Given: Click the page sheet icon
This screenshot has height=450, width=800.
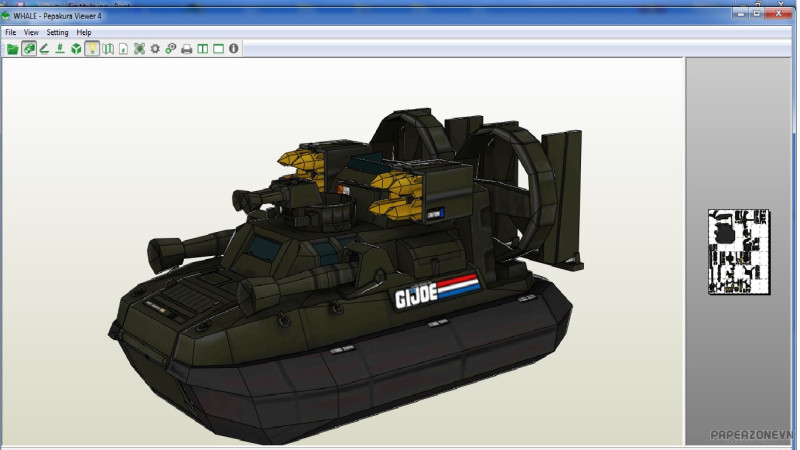Looking at the screenshot, I should [x=123, y=48].
